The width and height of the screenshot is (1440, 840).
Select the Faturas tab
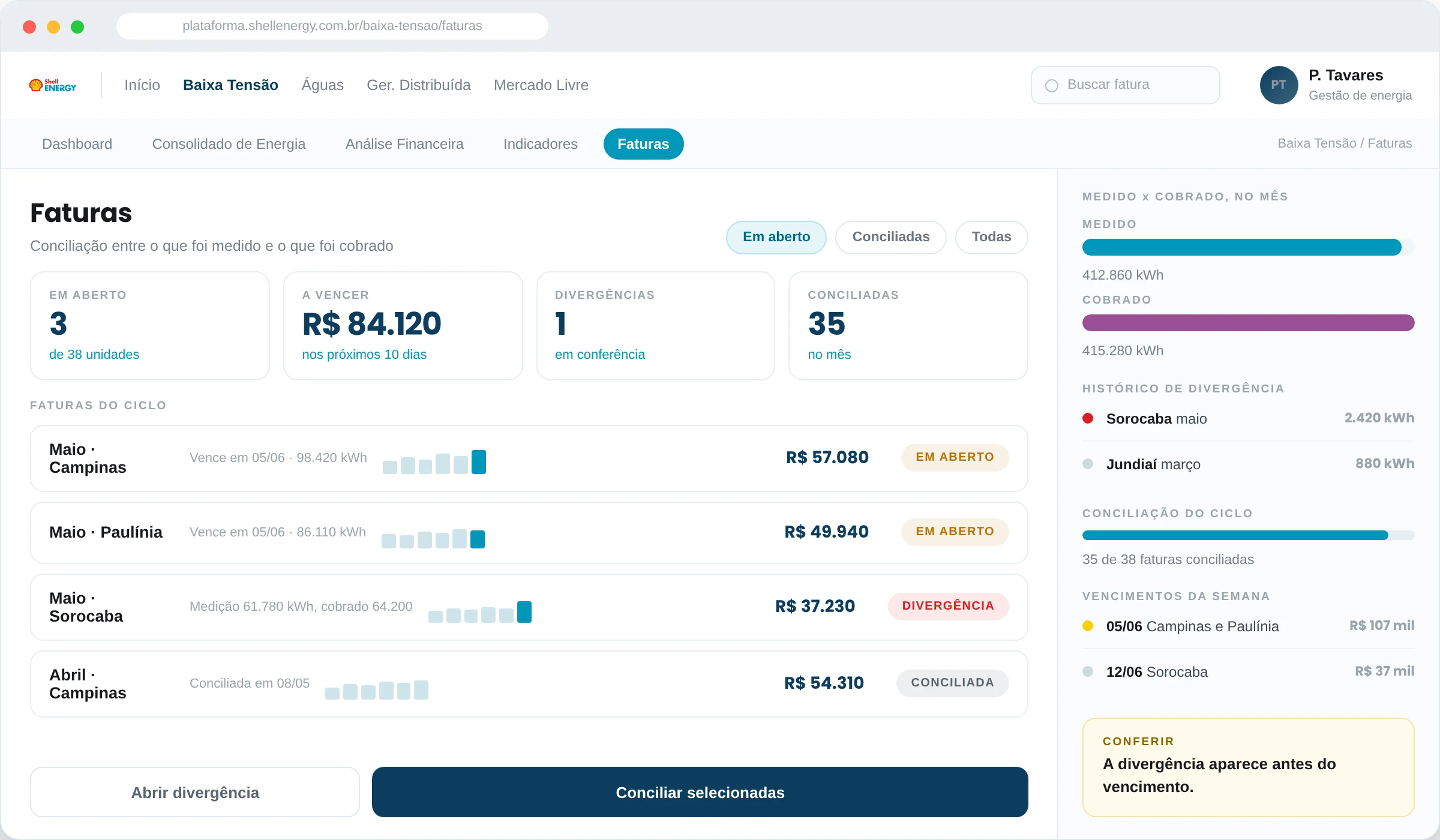(643, 144)
